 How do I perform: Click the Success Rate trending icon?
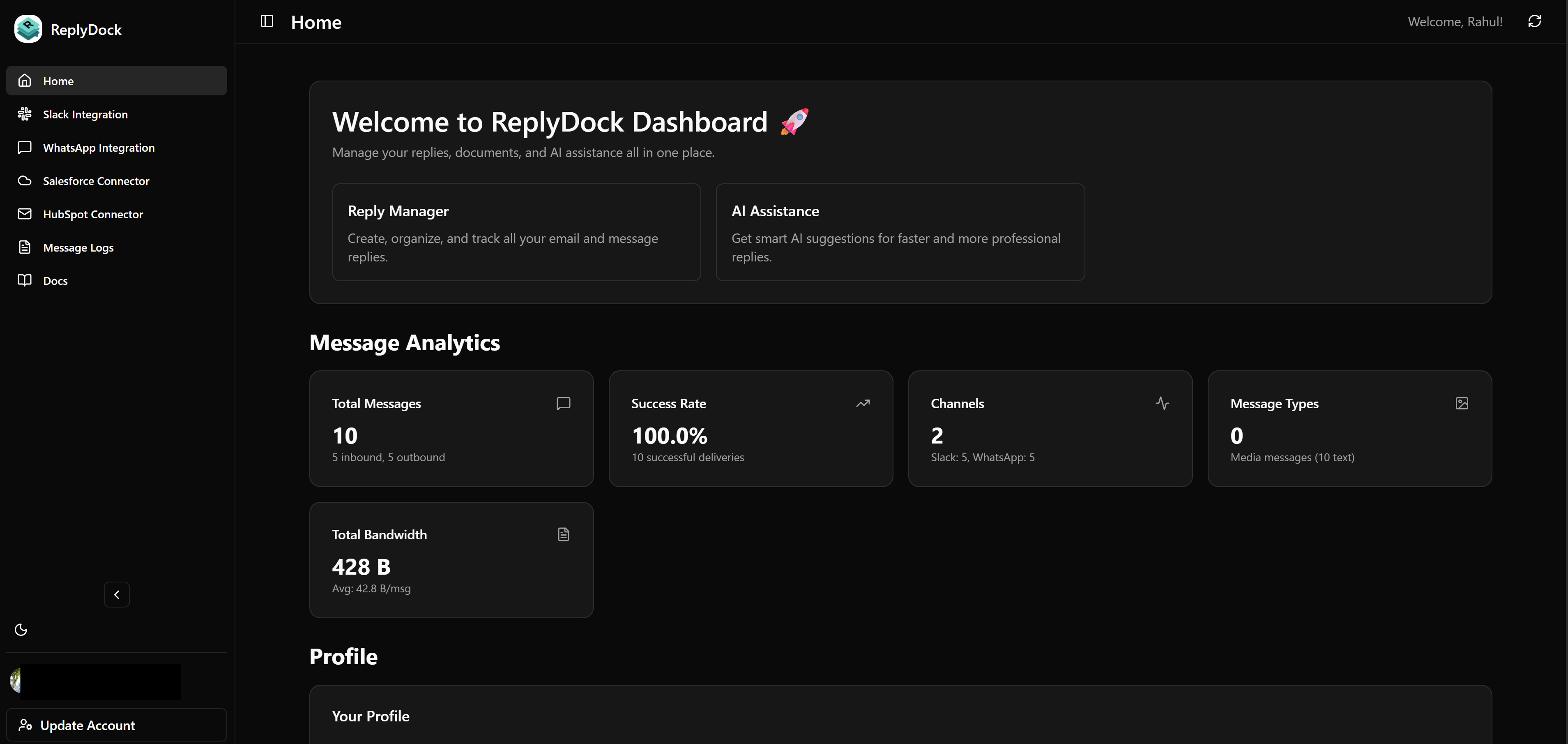(863, 403)
